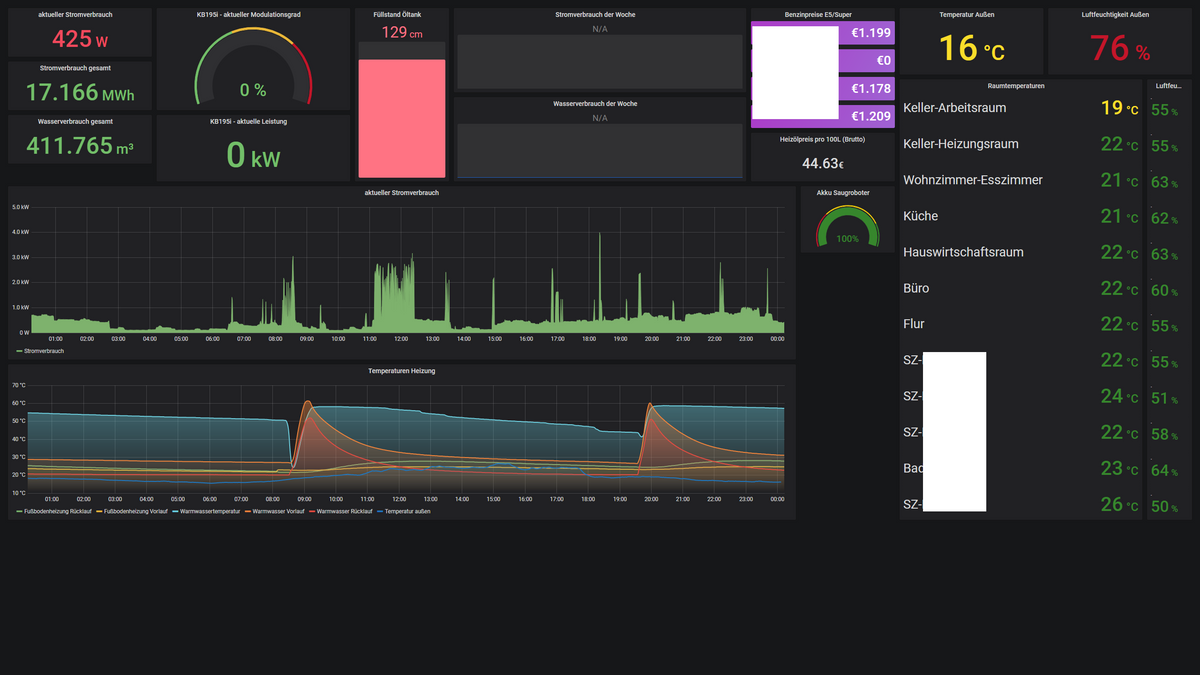The height and width of the screenshot is (675, 1200).
Task: Click the 26 °C room temperature
Action: tap(1119, 504)
